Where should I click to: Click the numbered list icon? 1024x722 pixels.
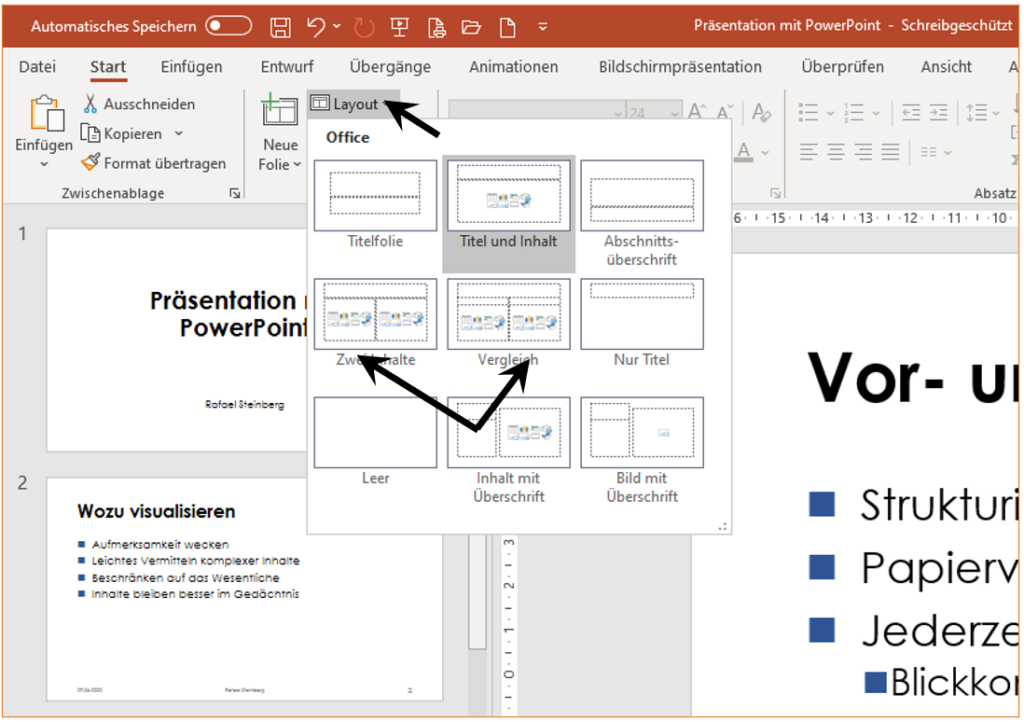[x=854, y=112]
